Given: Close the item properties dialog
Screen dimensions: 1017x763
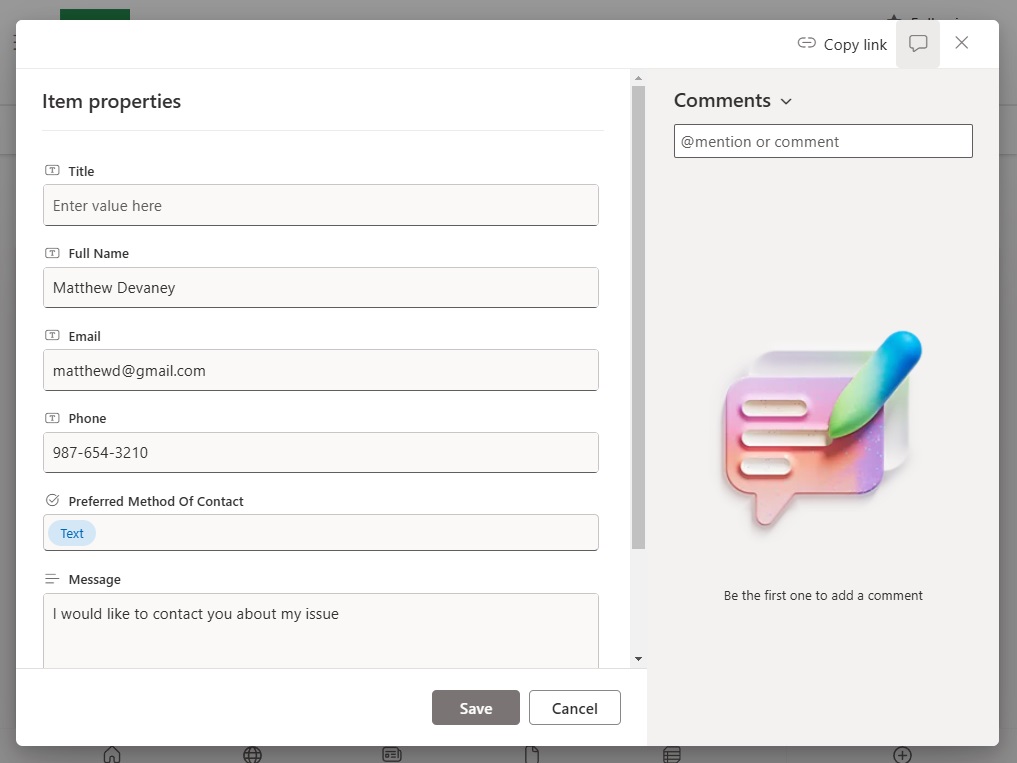Looking at the screenshot, I should coord(962,43).
